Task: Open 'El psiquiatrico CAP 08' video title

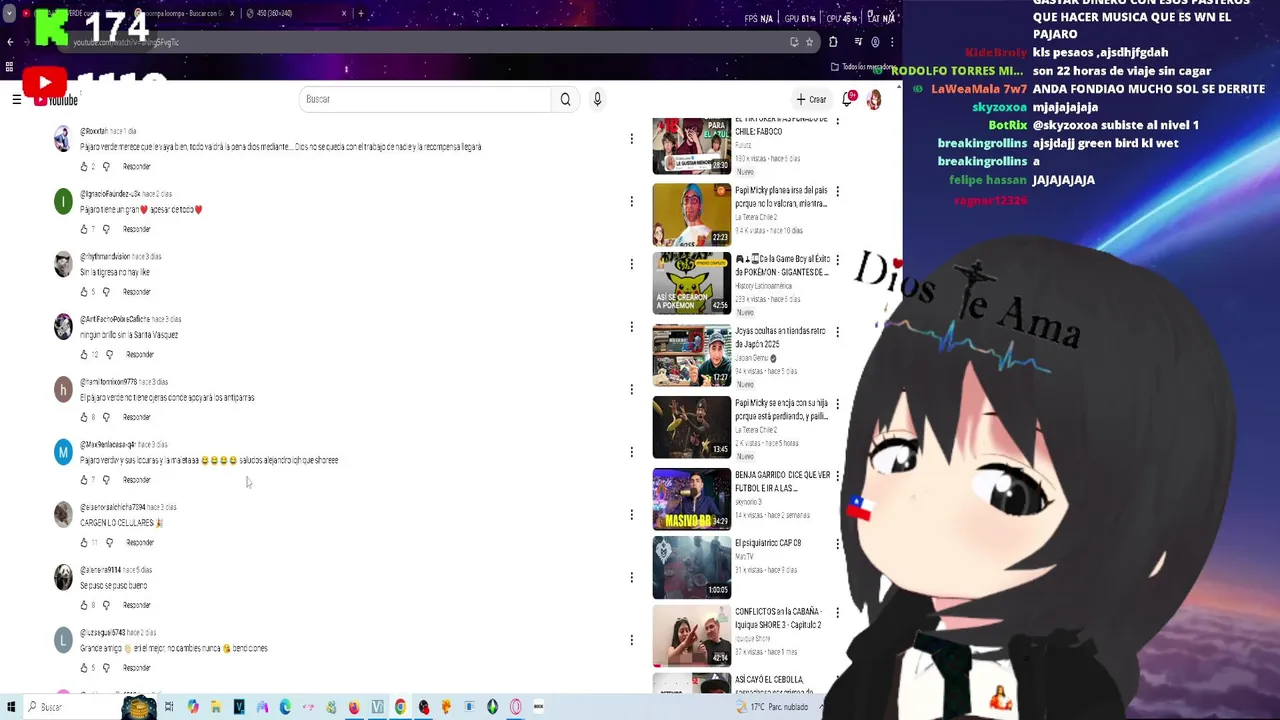Action: coord(768,543)
